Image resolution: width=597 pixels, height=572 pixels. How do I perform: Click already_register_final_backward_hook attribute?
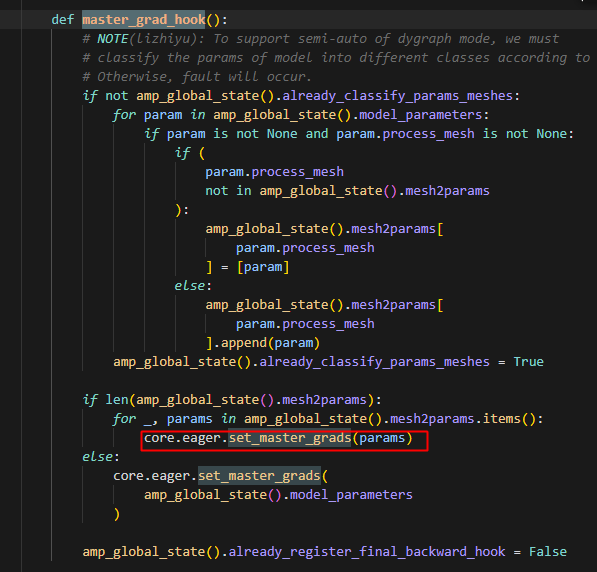point(367,551)
